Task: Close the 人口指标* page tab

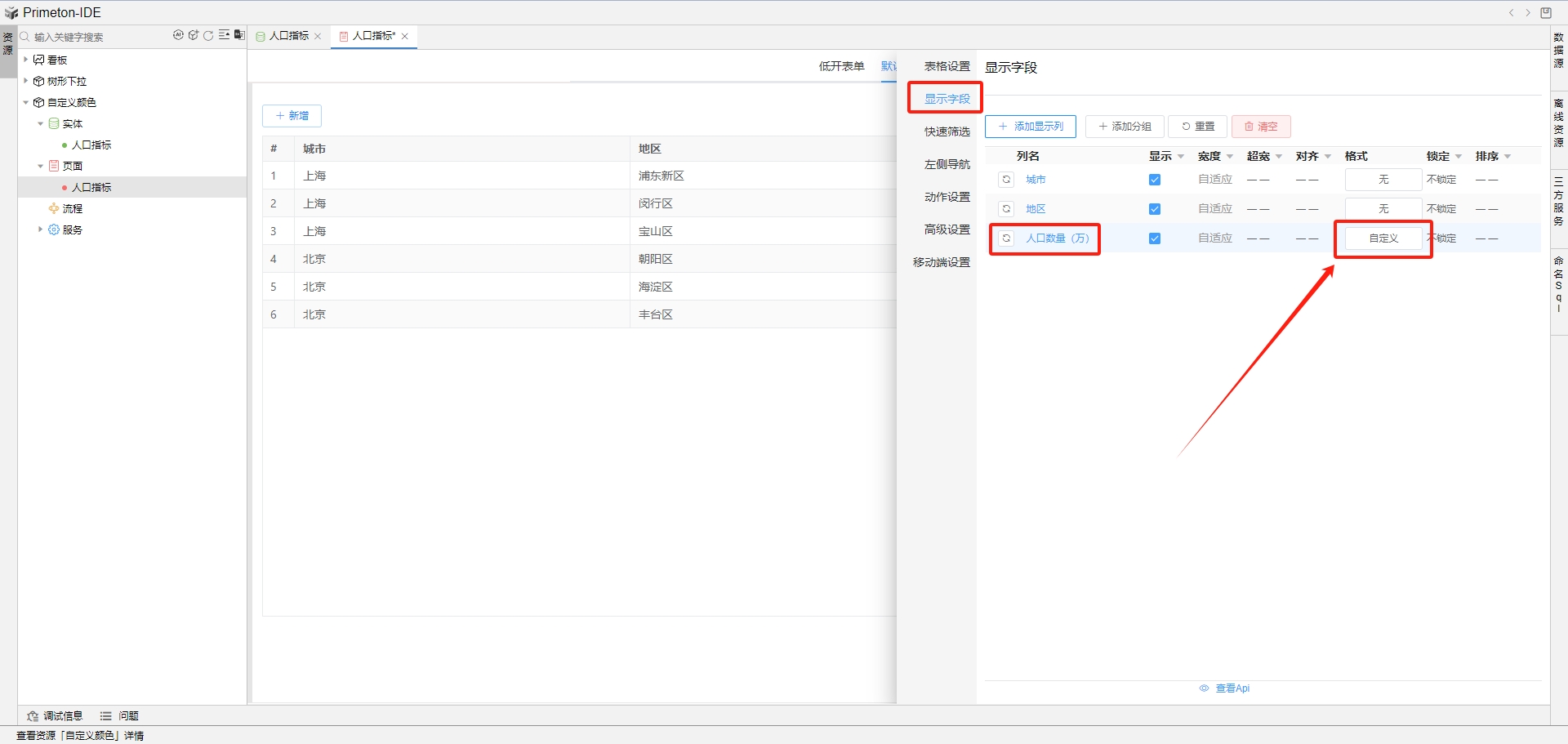Action: [405, 37]
